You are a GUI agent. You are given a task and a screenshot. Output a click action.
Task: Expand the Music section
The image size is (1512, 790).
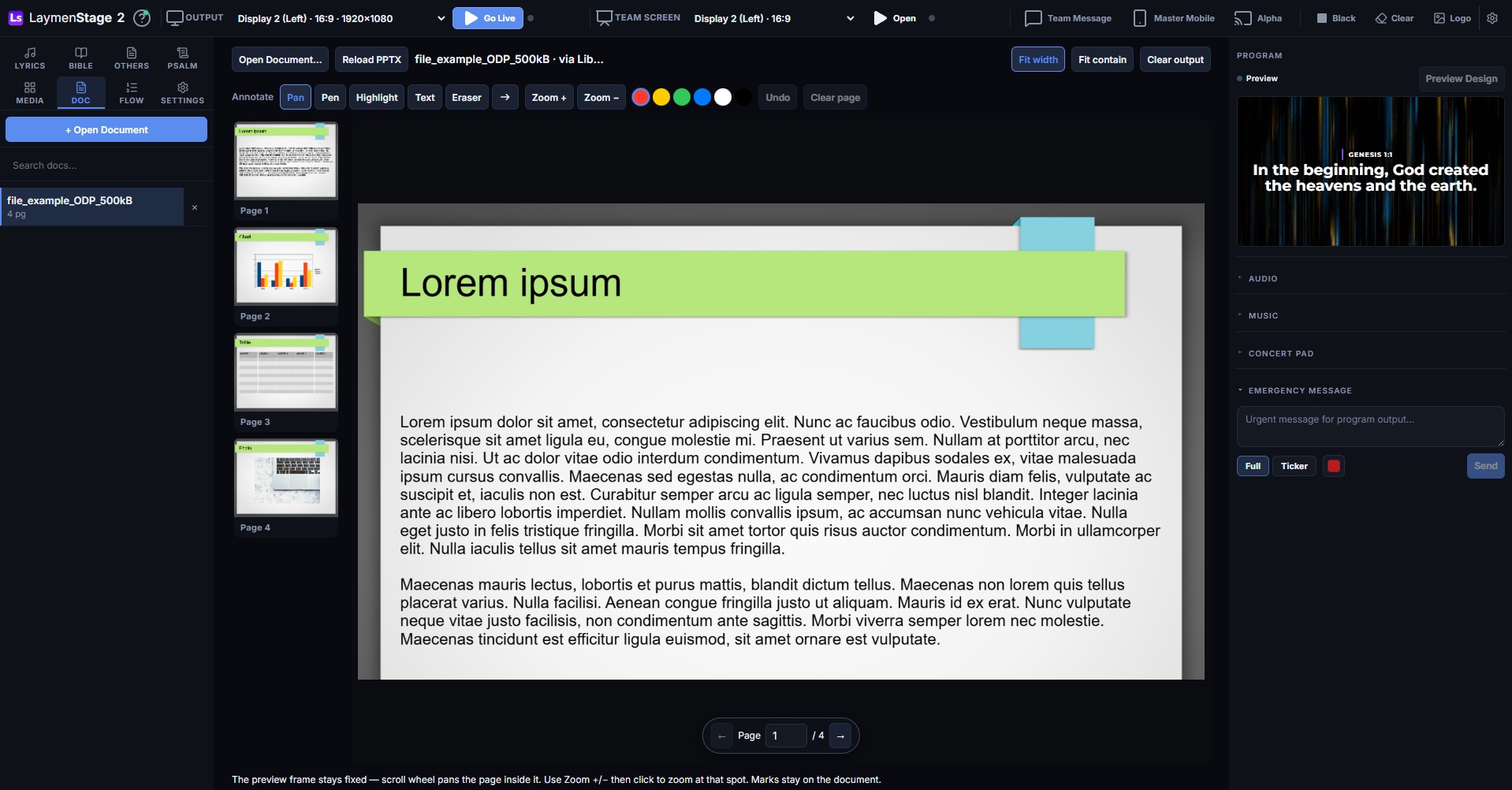(x=1370, y=315)
